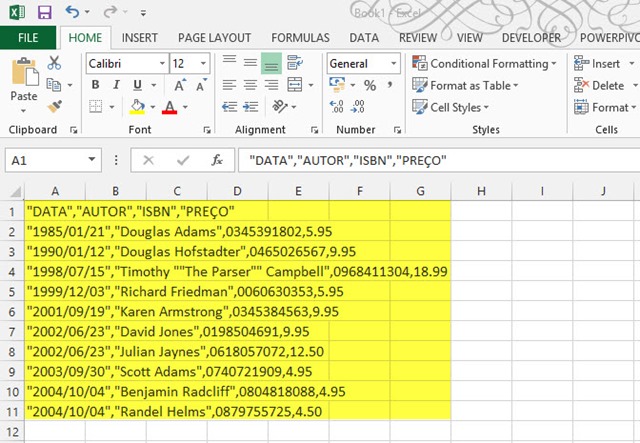Screen dimensions: 640x443
Task: Click the Select All corner triangle
Action: (x=15, y=191)
